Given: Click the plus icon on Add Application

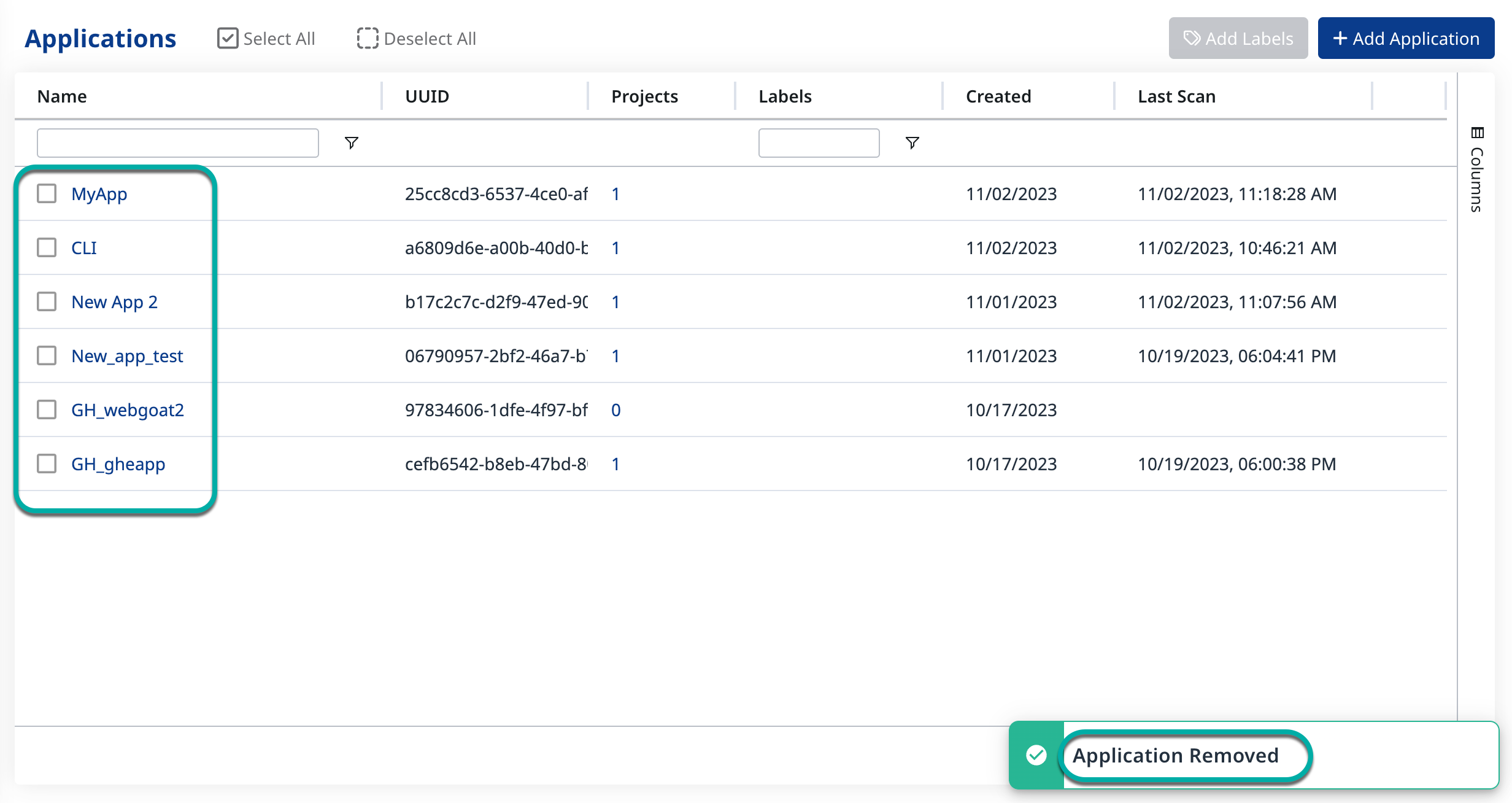Looking at the screenshot, I should (x=1340, y=38).
